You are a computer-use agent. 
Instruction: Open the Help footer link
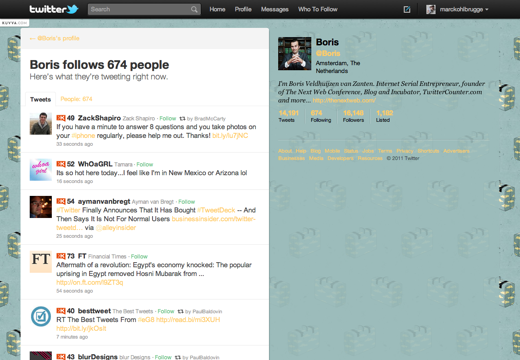pyautogui.click(x=301, y=151)
